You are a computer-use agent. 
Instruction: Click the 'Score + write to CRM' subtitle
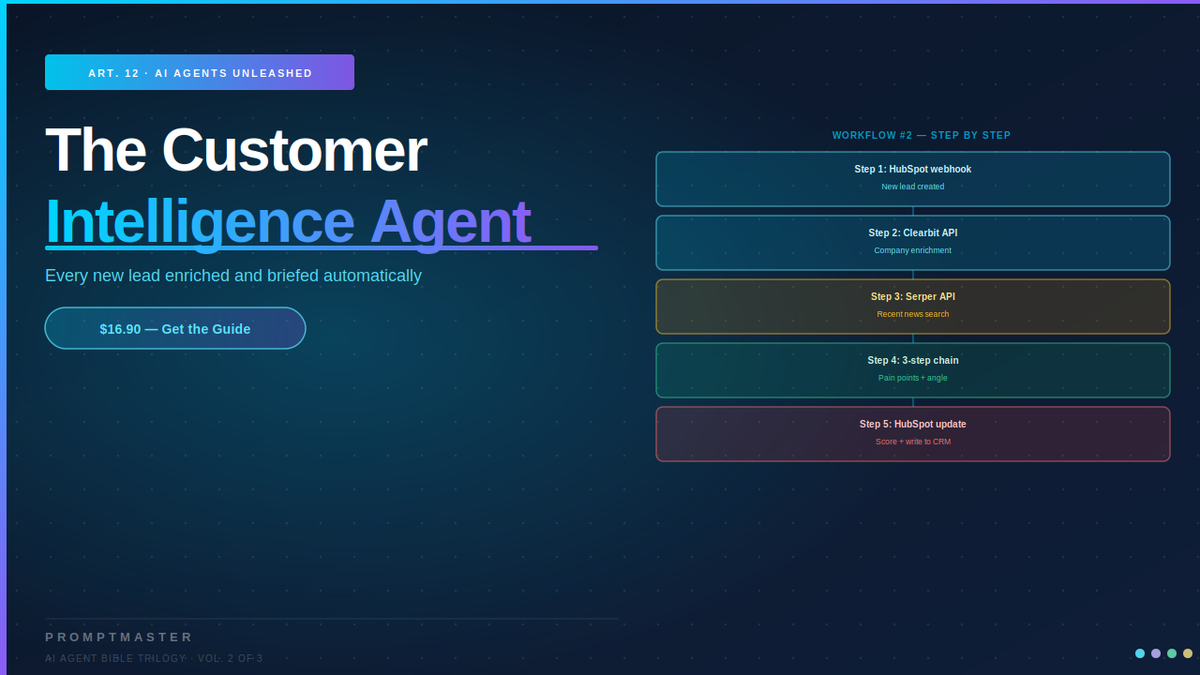click(913, 441)
